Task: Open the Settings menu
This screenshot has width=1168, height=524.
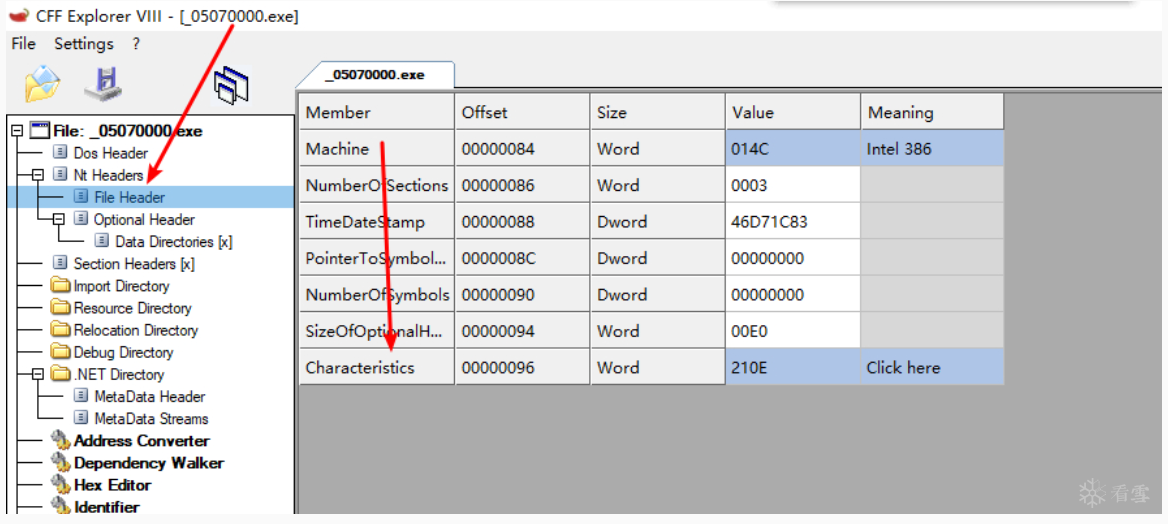Action: 84,44
